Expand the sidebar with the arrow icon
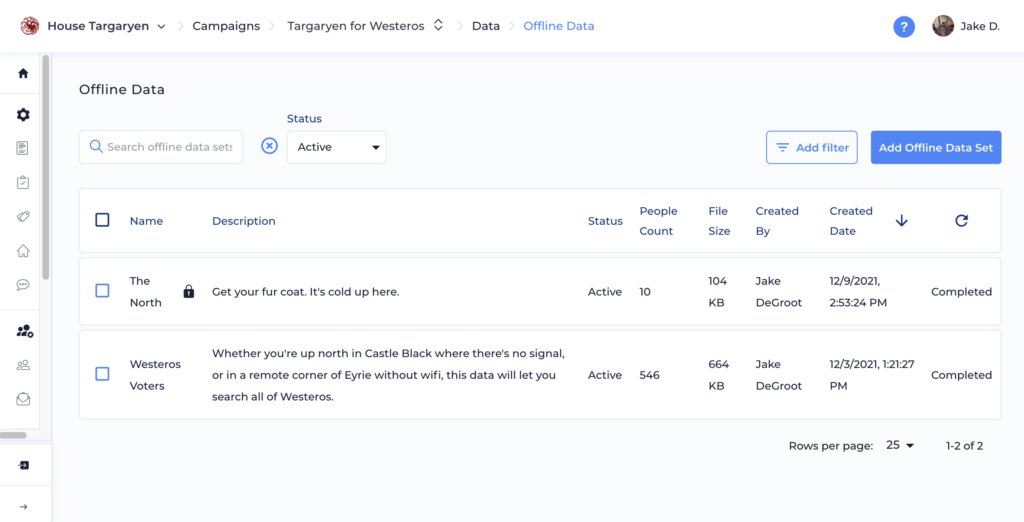Image resolution: width=1024 pixels, height=522 pixels. tap(24, 507)
